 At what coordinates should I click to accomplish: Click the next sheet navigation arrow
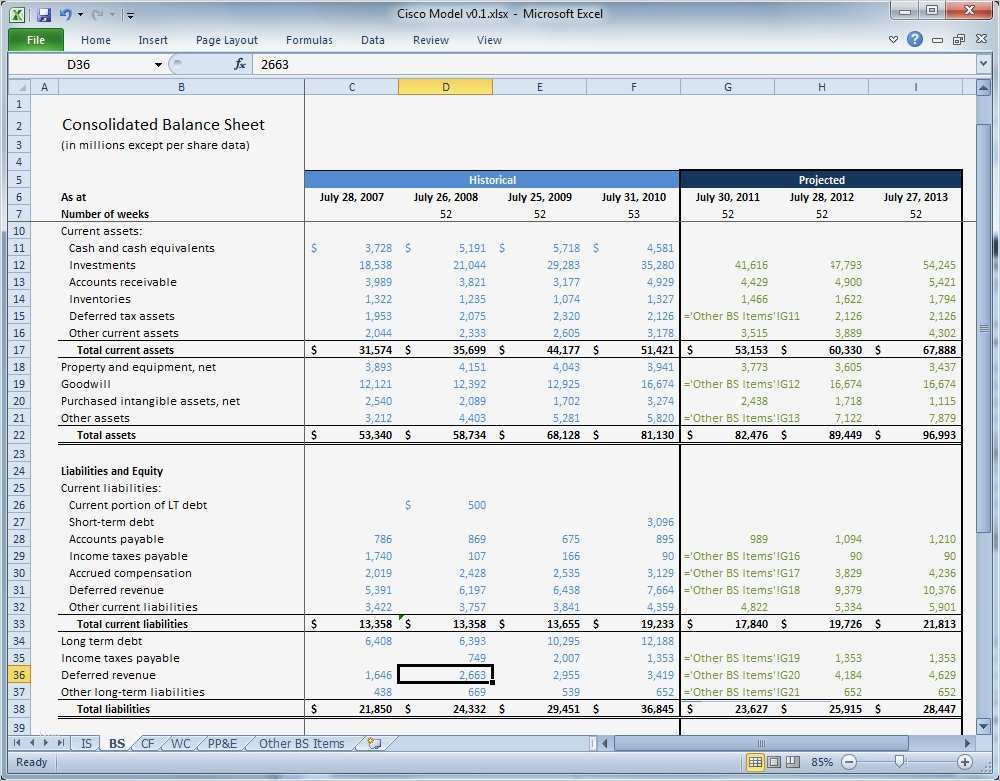click(x=45, y=743)
